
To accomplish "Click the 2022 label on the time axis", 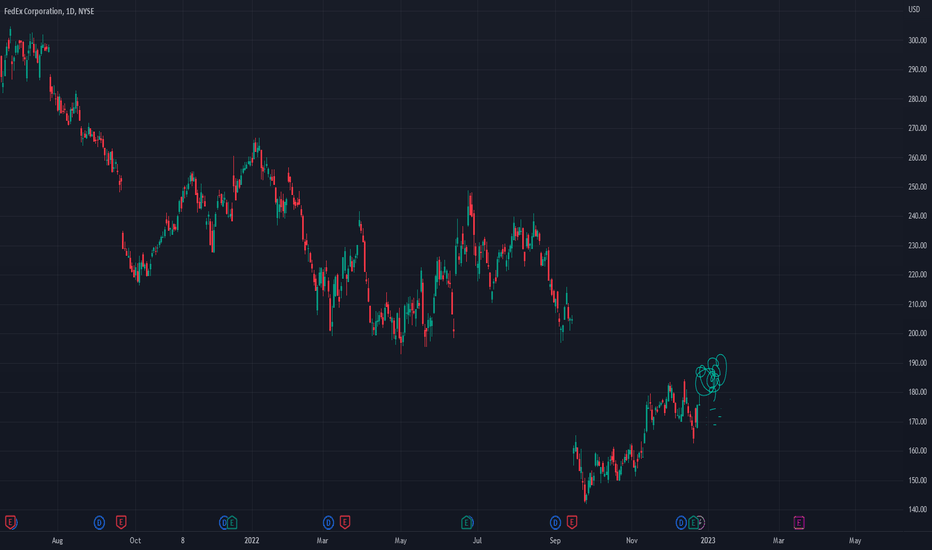I will [x=251, y=540].
